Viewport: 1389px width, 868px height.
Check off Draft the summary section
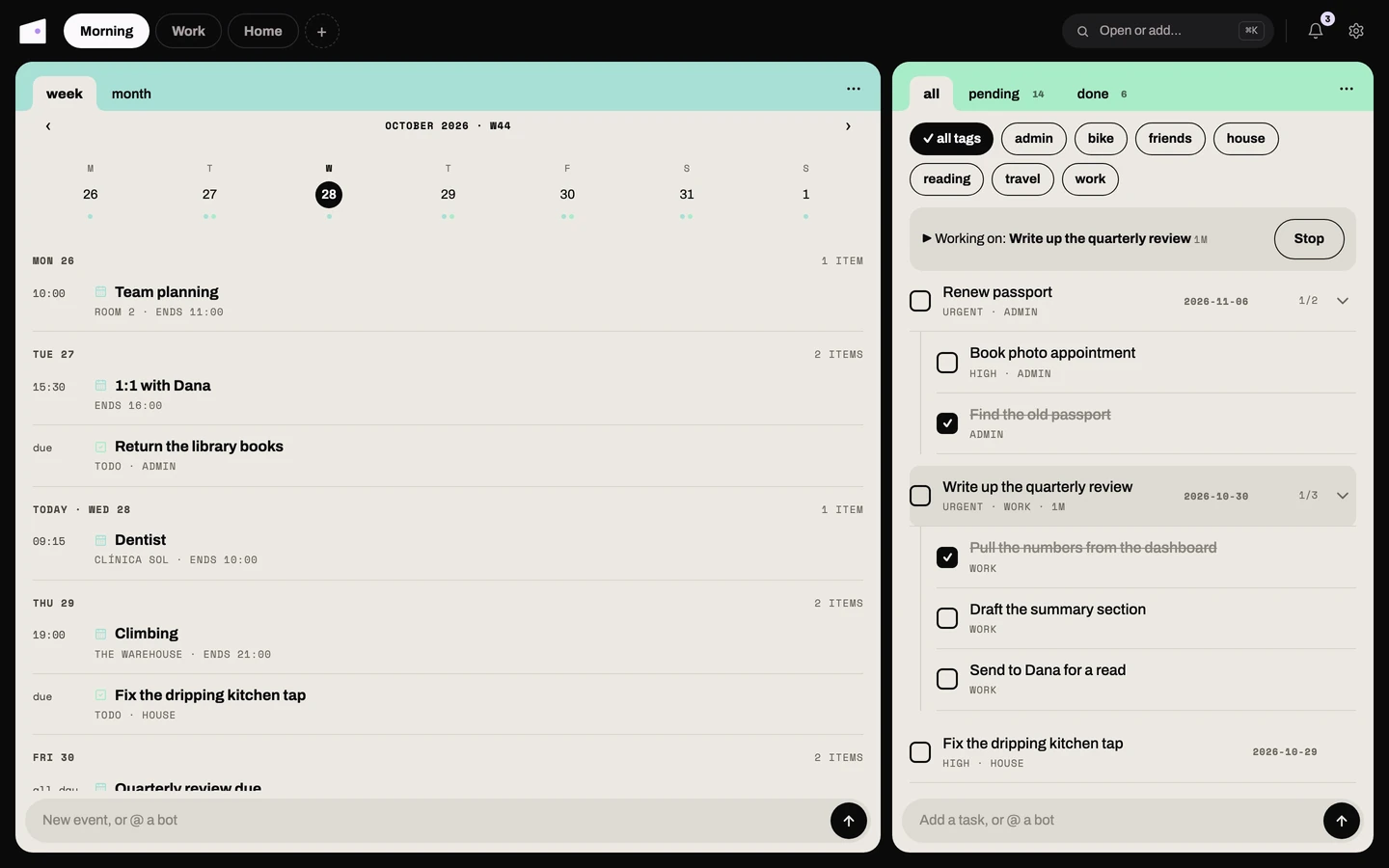point(947,618)
